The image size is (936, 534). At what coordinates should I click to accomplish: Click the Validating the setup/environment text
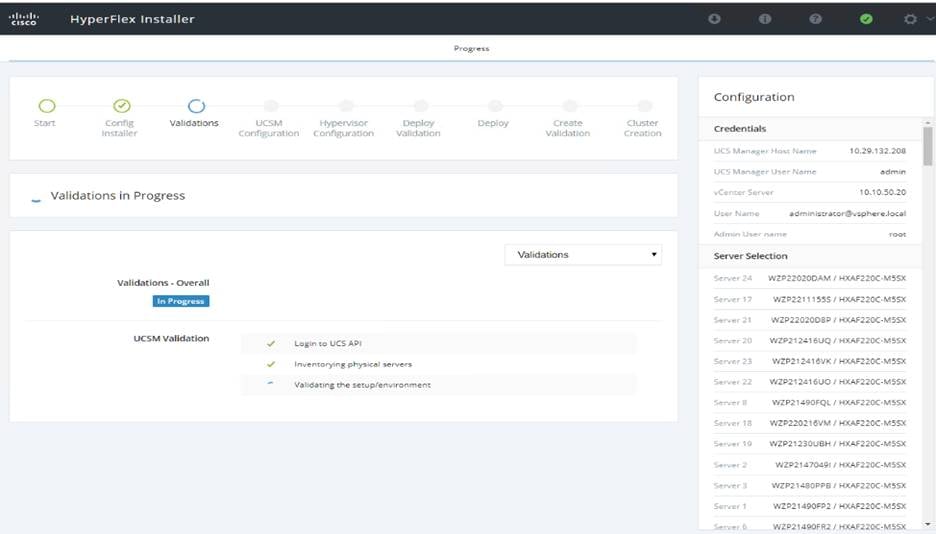click(362, 385)
